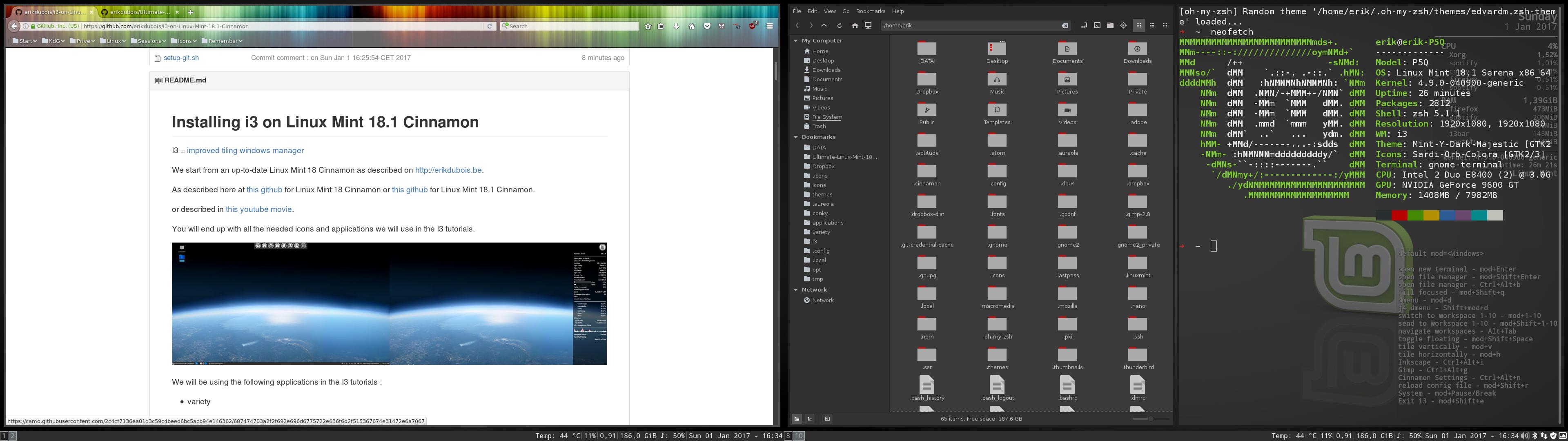Viewport: 1568px width, 441px height.
Task: Open new Firefox tab with plus
Action: (191, 11)
